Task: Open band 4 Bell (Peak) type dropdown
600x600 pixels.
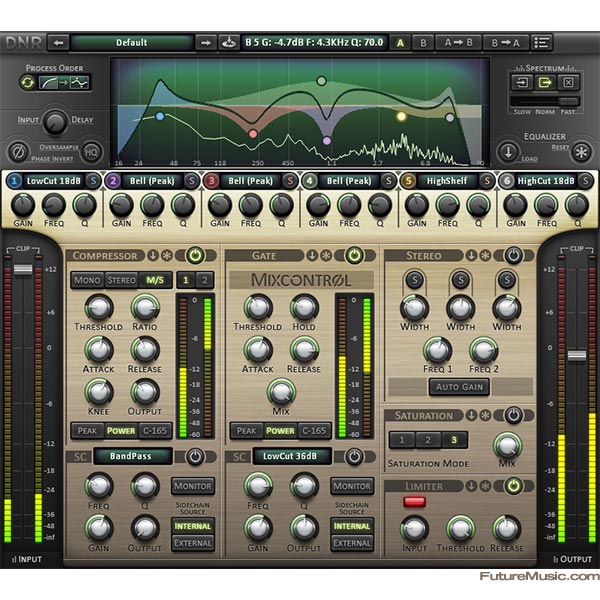Action: pos(349,181)
